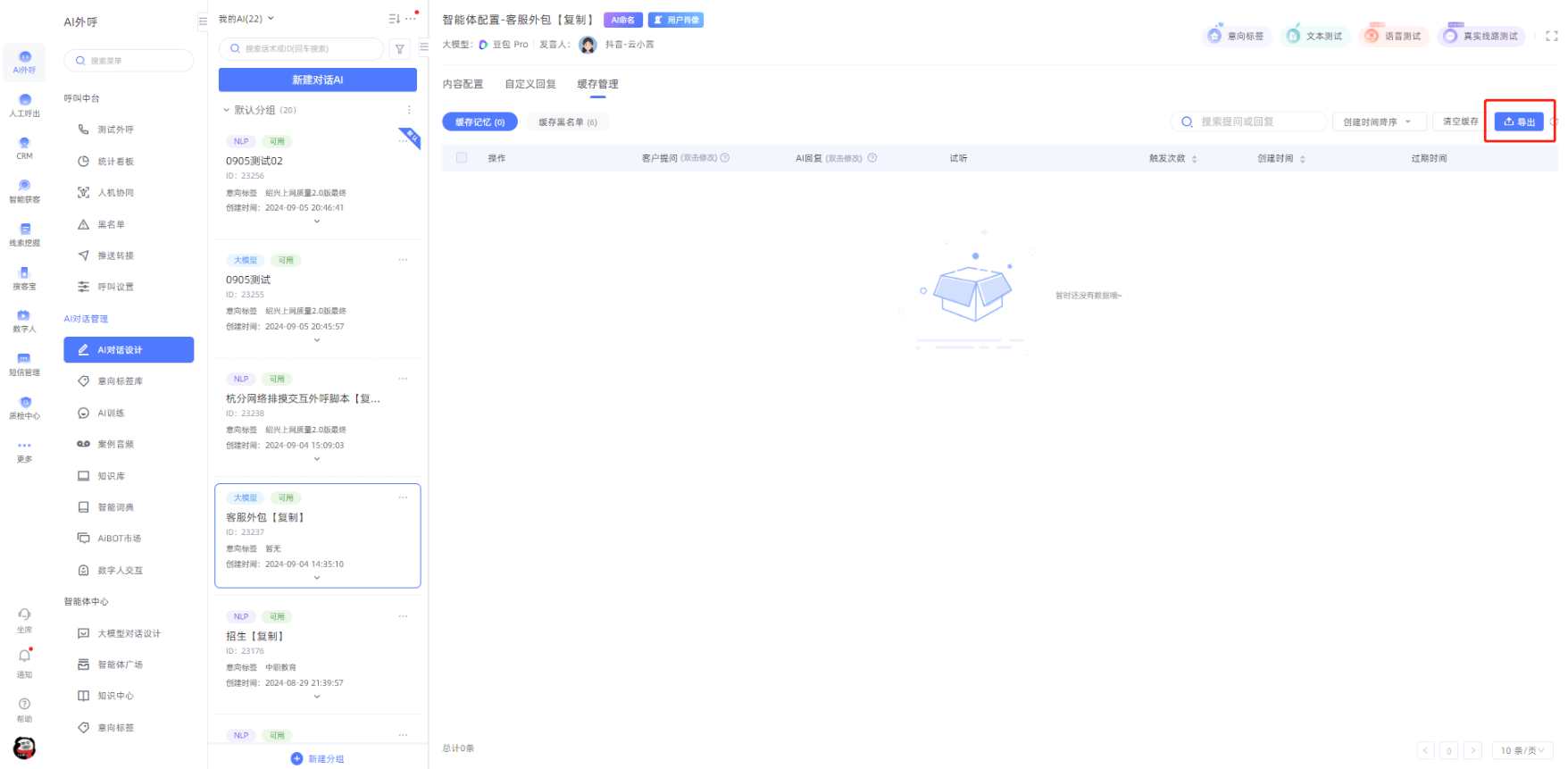Toggle to 缓存黑名单 (6) list
The image size is (1568, 769).
567,122
